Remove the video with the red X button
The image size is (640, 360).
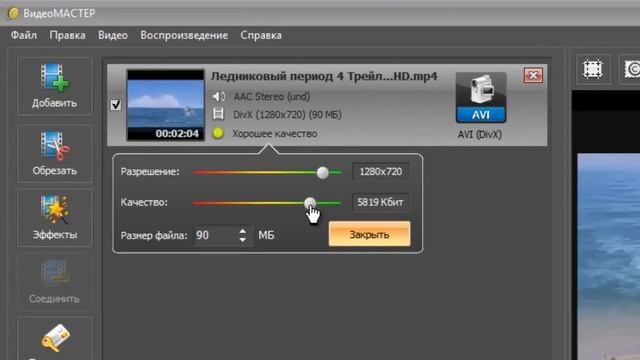click(533, 76)
